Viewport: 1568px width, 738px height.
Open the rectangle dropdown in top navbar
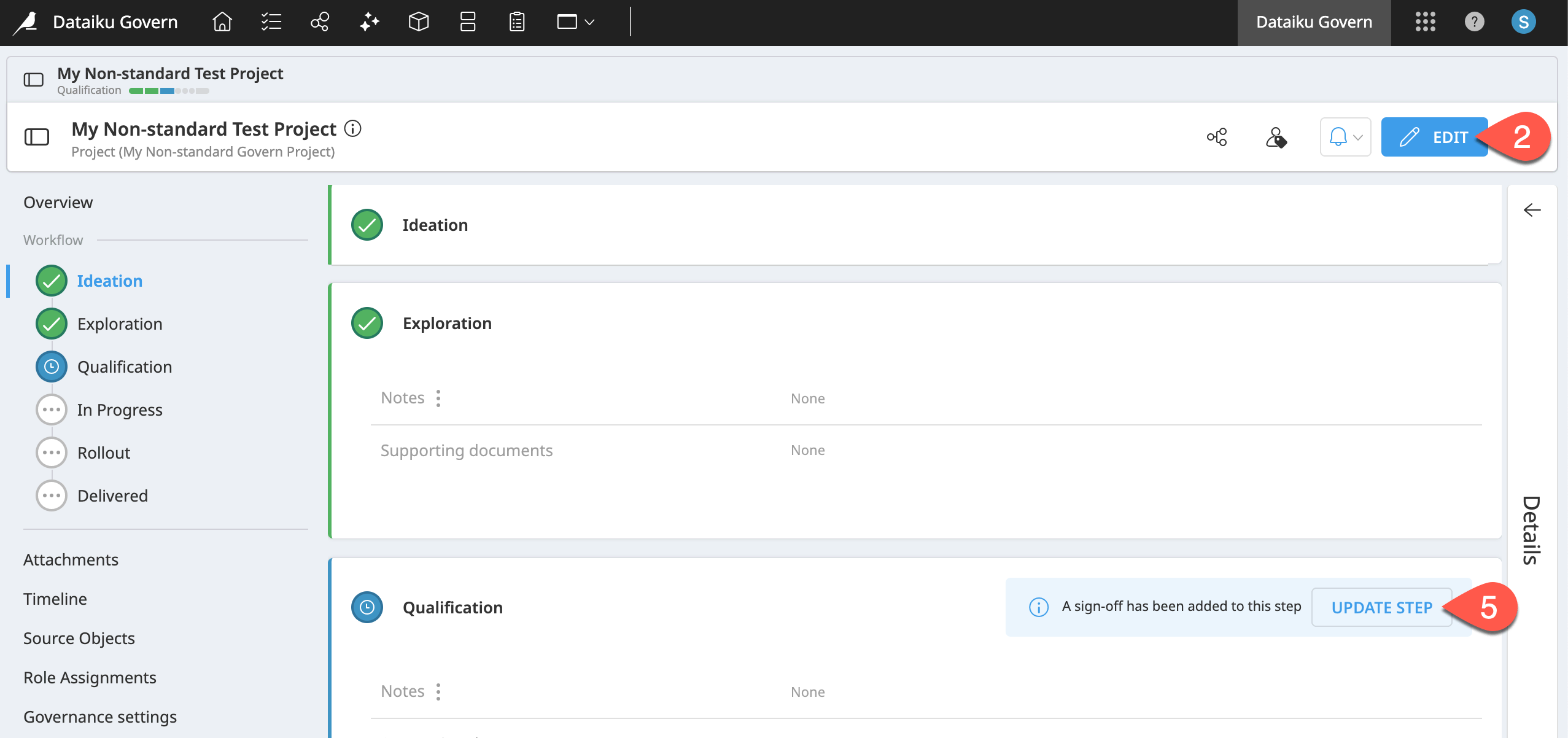575,22
